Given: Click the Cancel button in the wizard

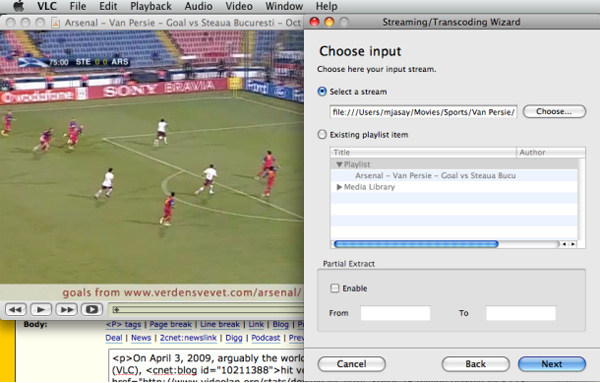Looking at the screenshot, I should coord(351,364).
